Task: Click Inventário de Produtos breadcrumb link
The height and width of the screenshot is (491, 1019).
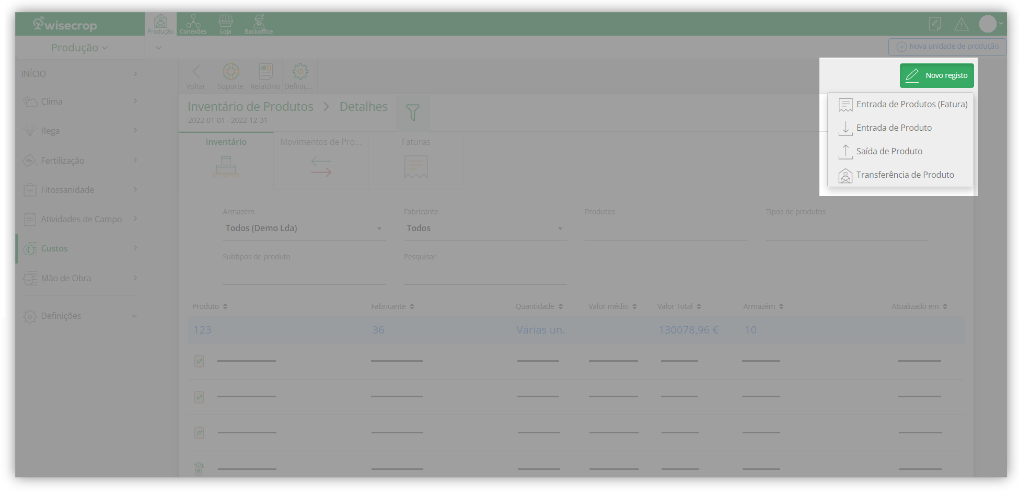Action: [x=250, y=107]
